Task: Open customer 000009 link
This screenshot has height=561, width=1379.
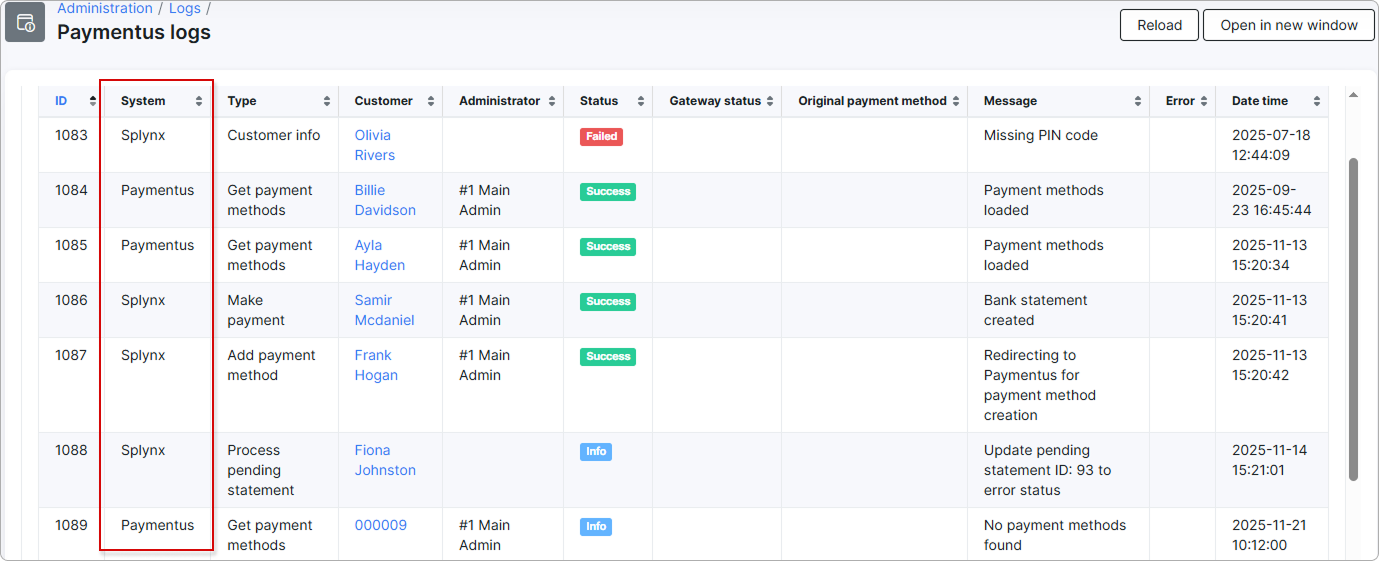Action: tap(381, 525)
